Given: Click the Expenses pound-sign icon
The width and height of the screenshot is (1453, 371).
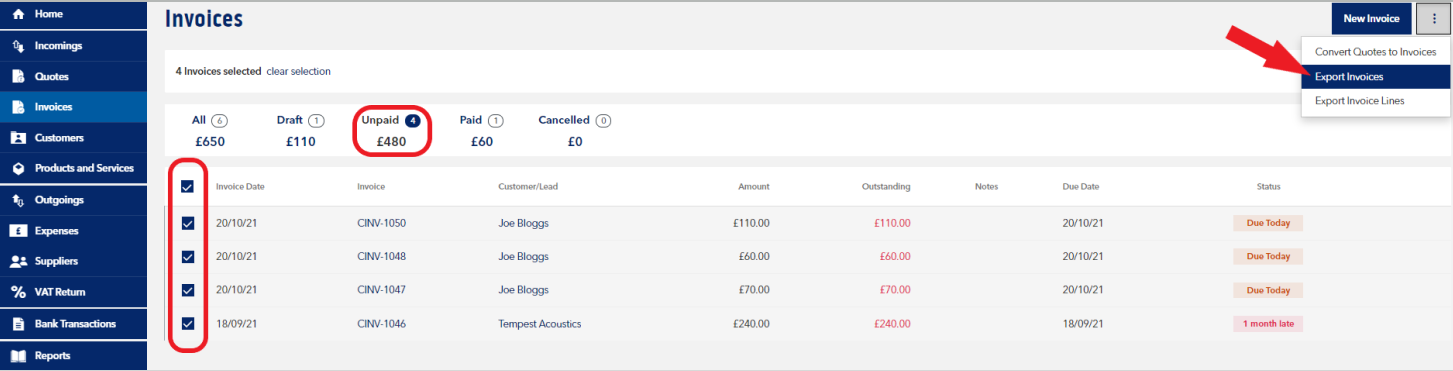Looking at the screenshot, I should 18,230.
